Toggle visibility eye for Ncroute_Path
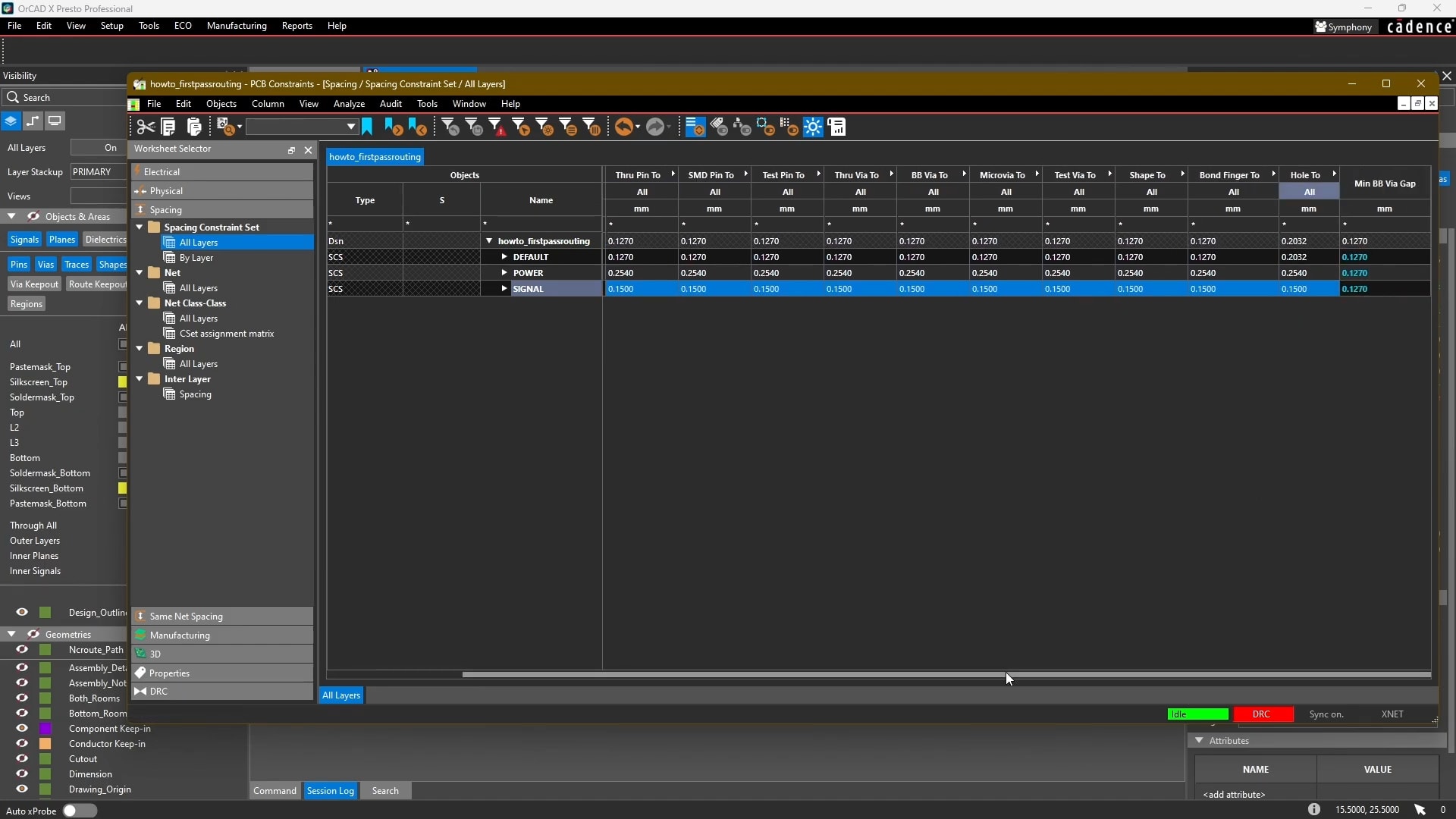 [x=22, y=649]
